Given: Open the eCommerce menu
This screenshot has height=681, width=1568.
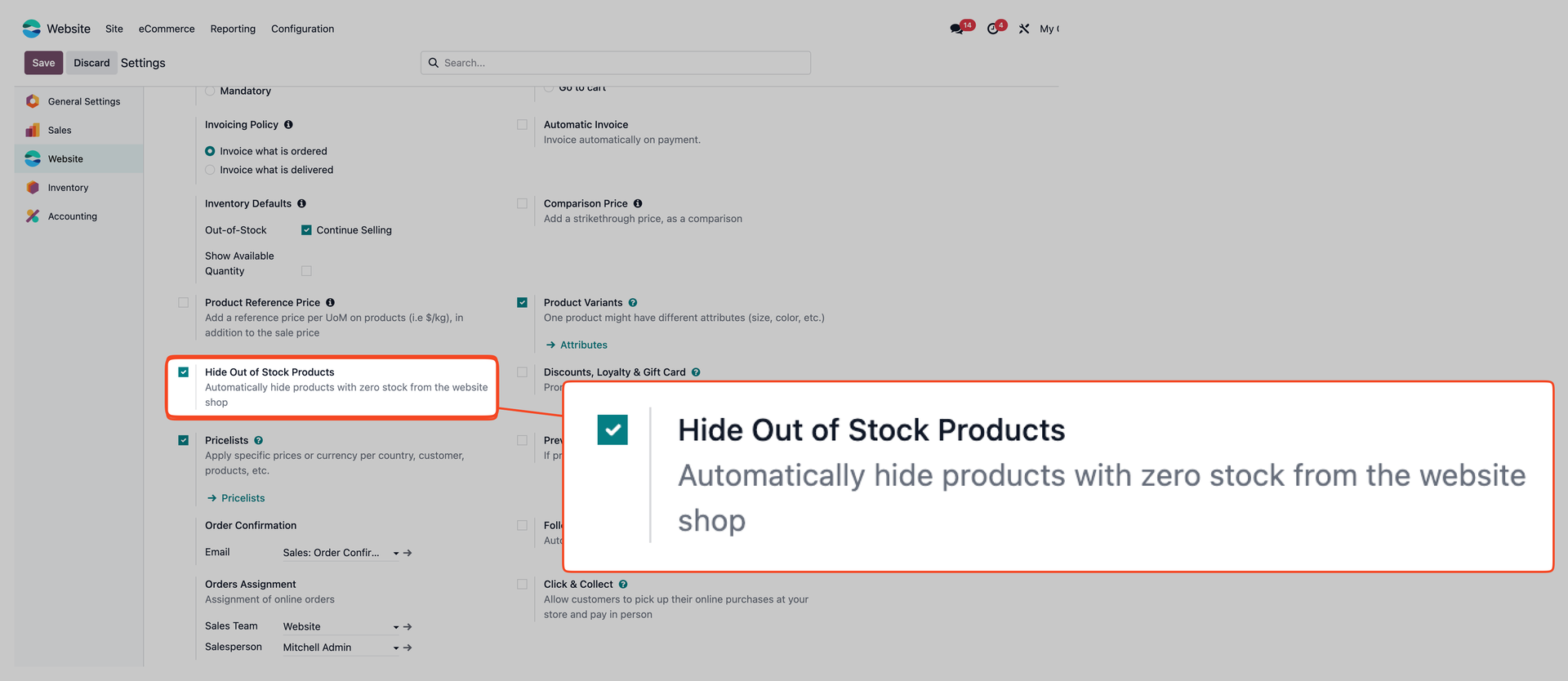Looking at the screenshot, I should 167,29.
